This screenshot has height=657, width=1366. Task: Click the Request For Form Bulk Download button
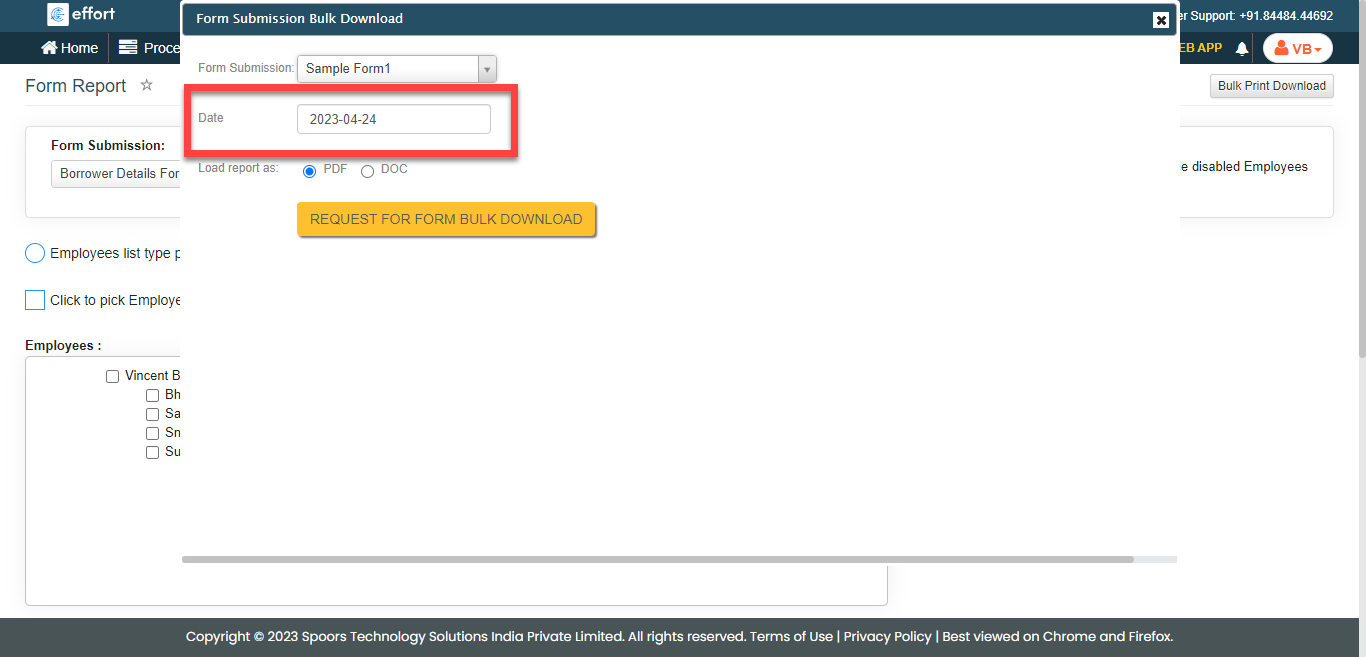(x=446, y=219)
